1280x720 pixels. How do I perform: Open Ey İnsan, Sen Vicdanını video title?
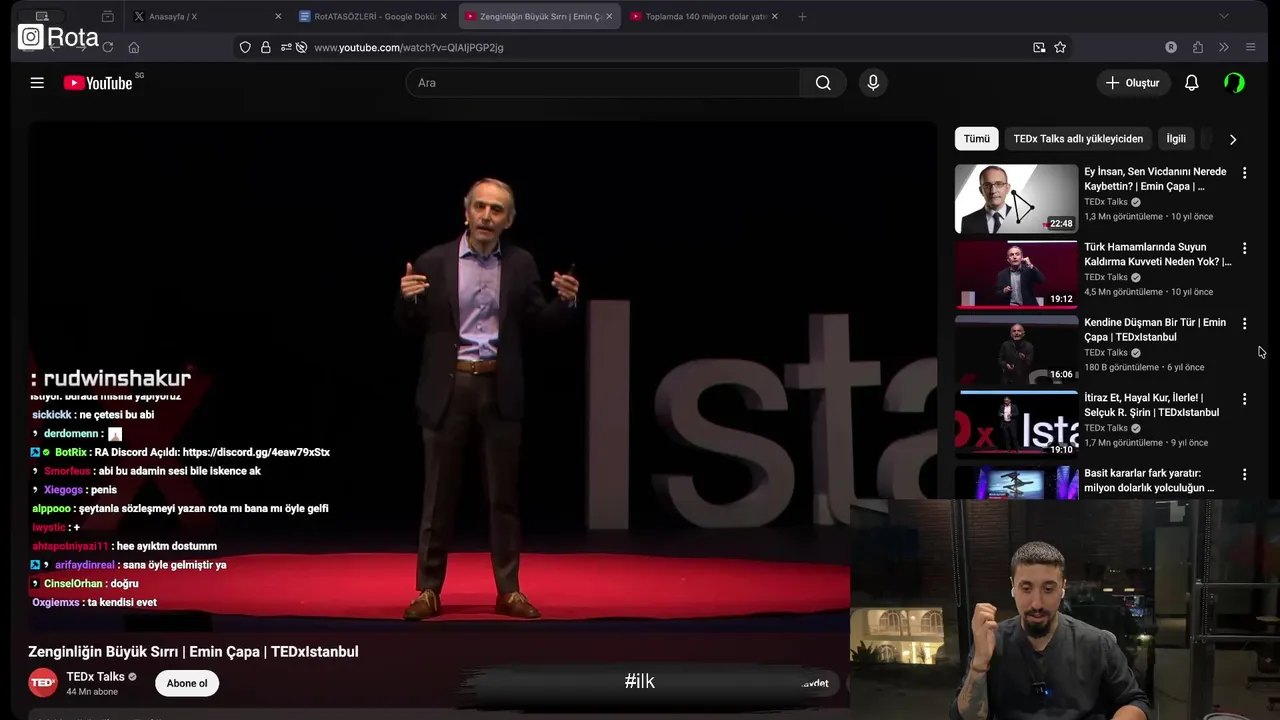tap(1155, 179)
